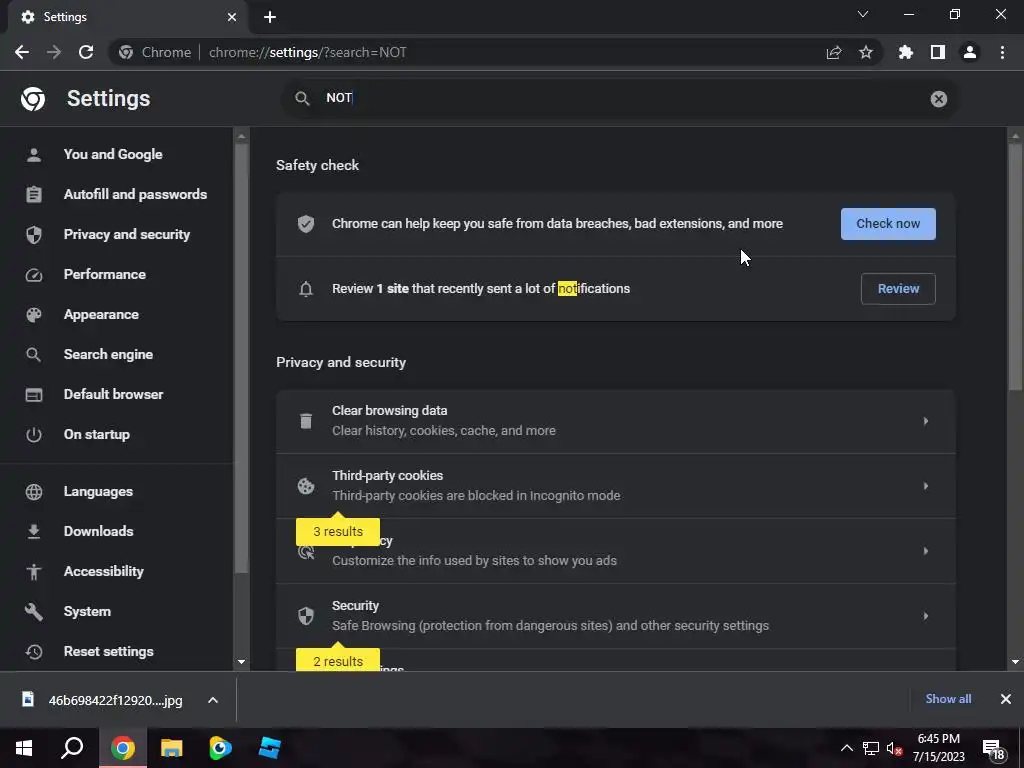This screenshot has width=1024, height=768.
Task: Open Default browser settings
Action: pos(113,394)
